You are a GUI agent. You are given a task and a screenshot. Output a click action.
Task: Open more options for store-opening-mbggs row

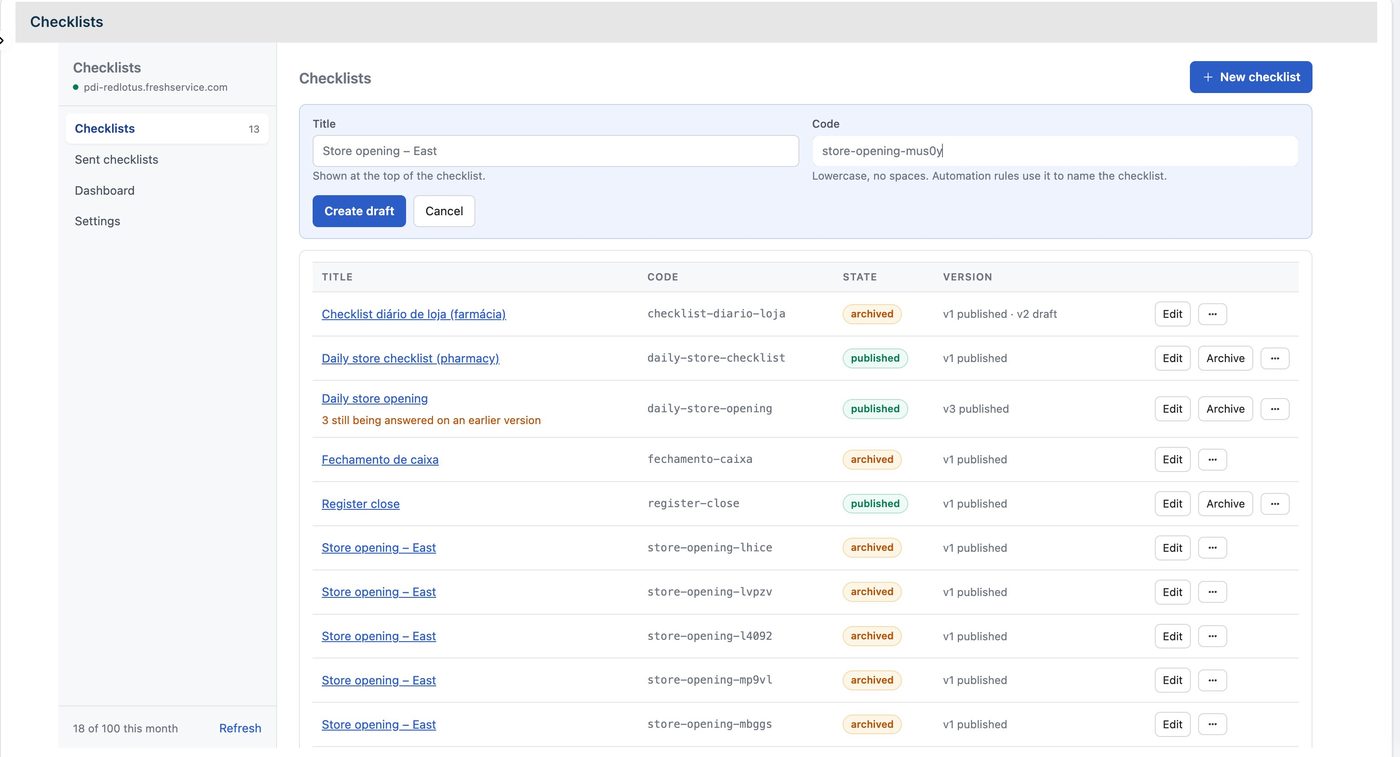pyautogui.click(x=1212, y=725)
